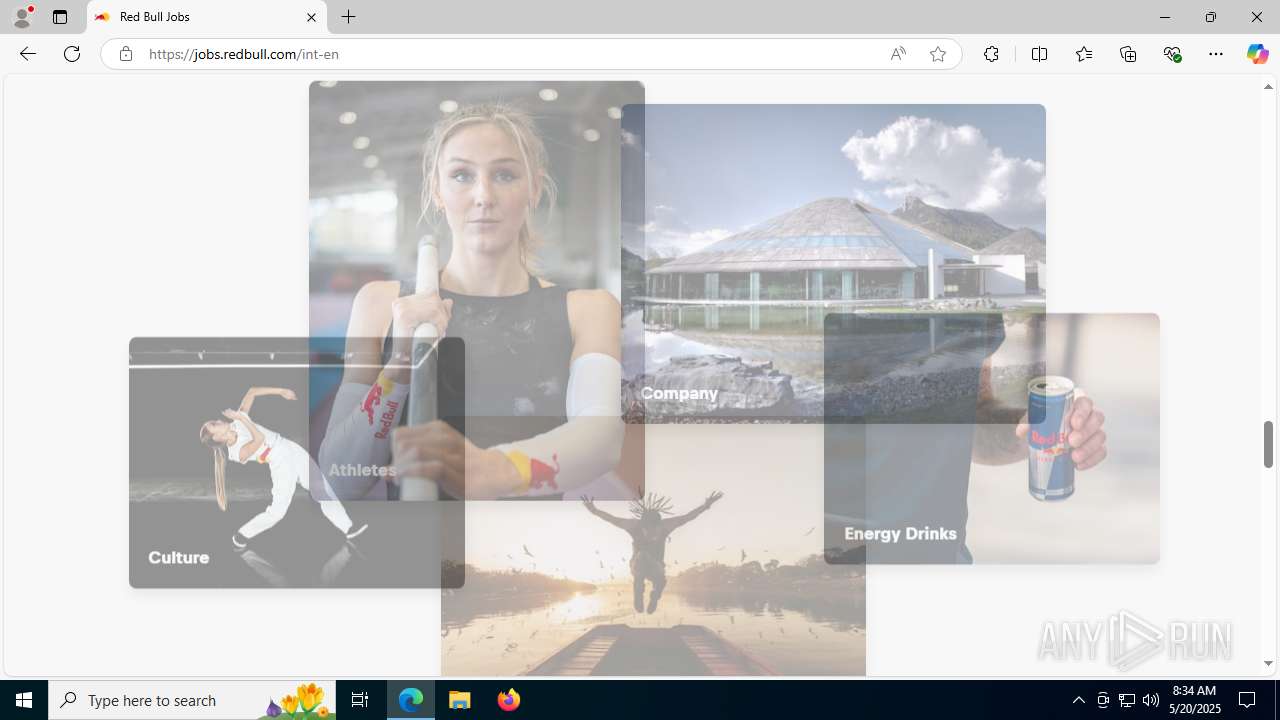
Task: Open Browser essentials icon
Action: (1172, 54)
